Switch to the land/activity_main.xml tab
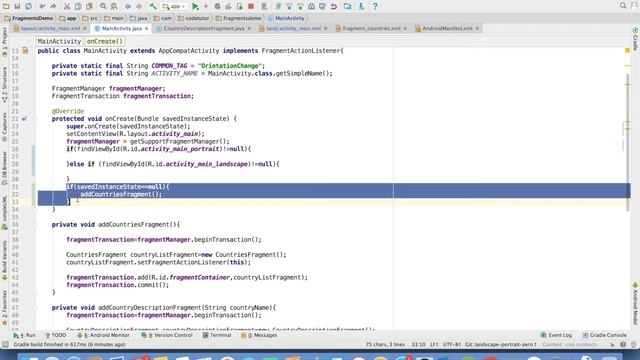Viewport: 640px width, 360px height. pyautogui.click(x=293, y=28)
